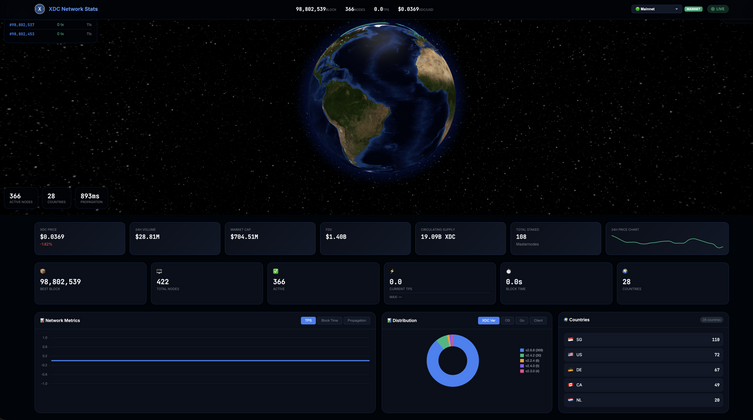The width and height of the screenshot is (753, 420).
Task: Click the Block Time clock icon
Action: pos(509,271)
